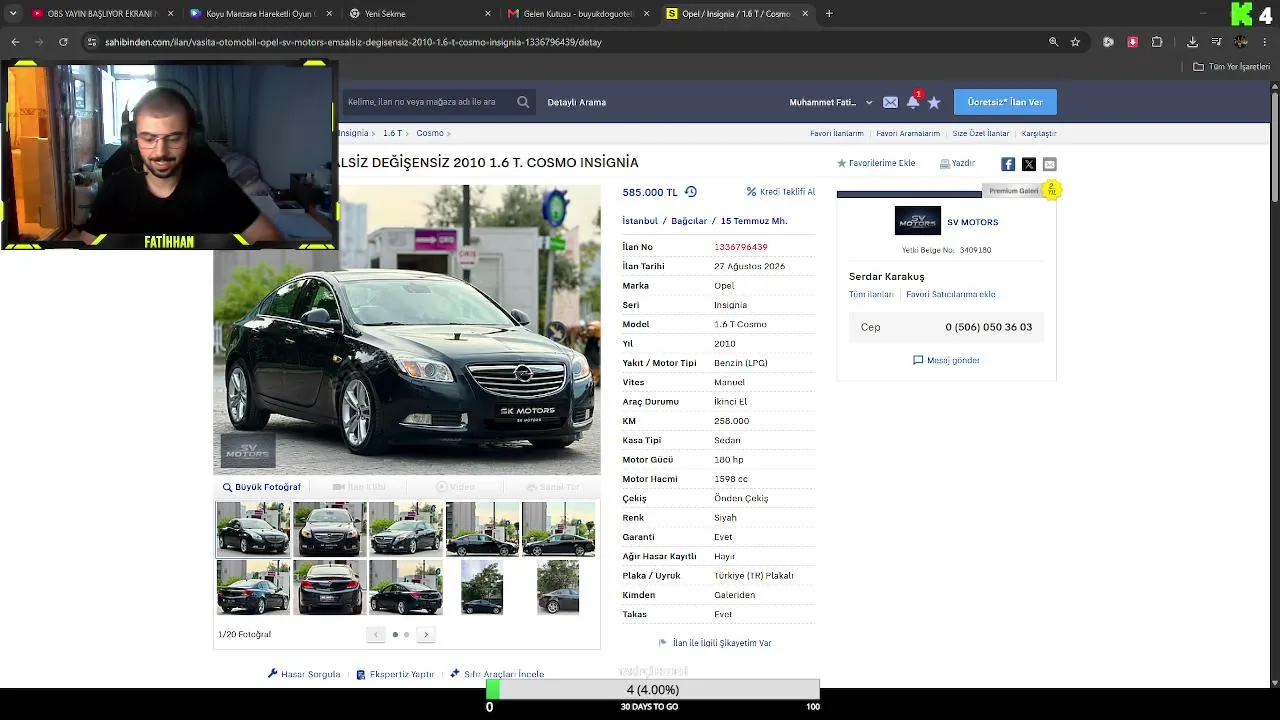Switch to the OBS YAYIN BAŞLIYOR tab
Image resolution: width=1280 pixels, height=720 pixels.
pos(102,14)
